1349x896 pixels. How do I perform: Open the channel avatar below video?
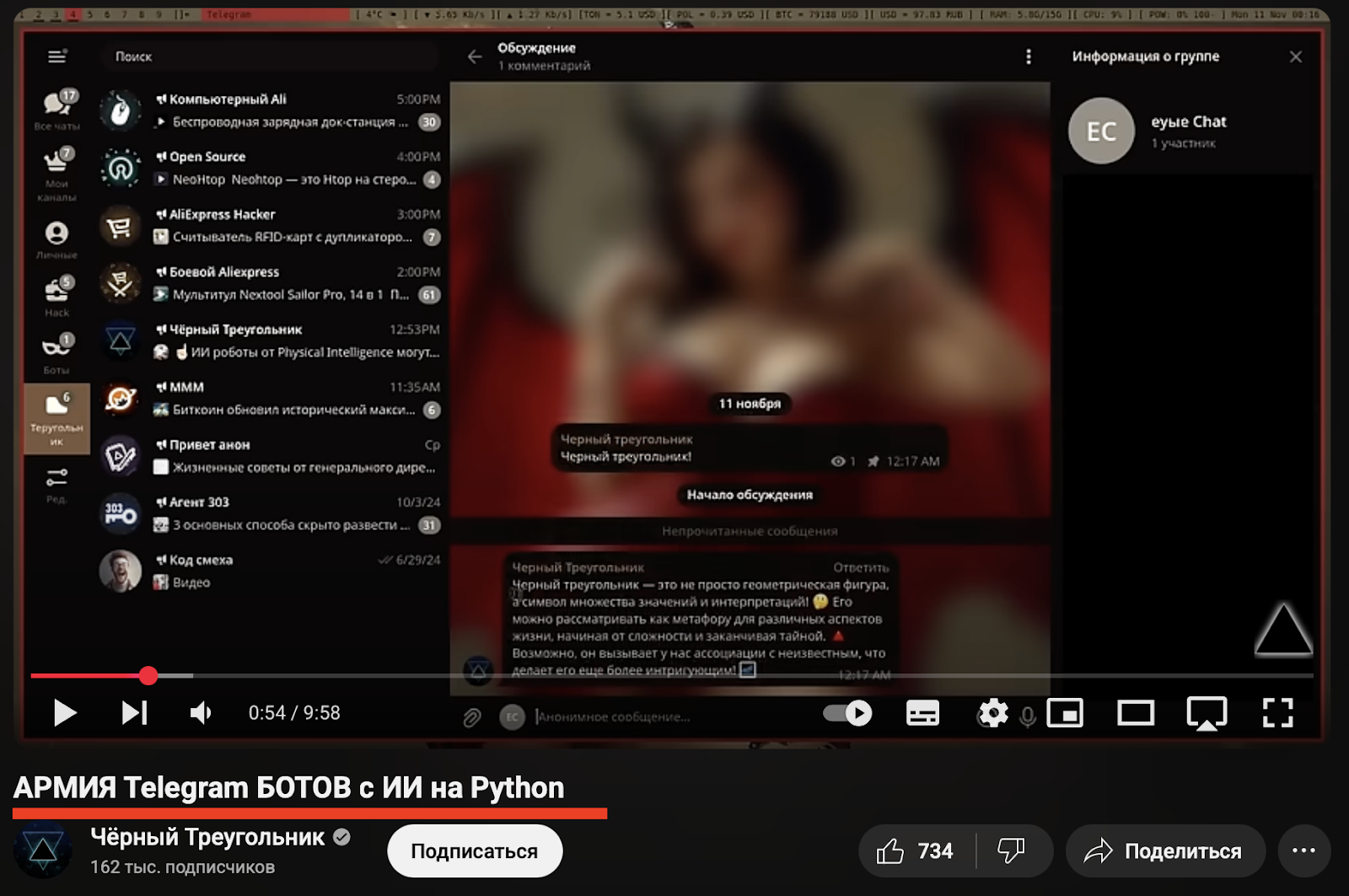click(x=44, y=850)
